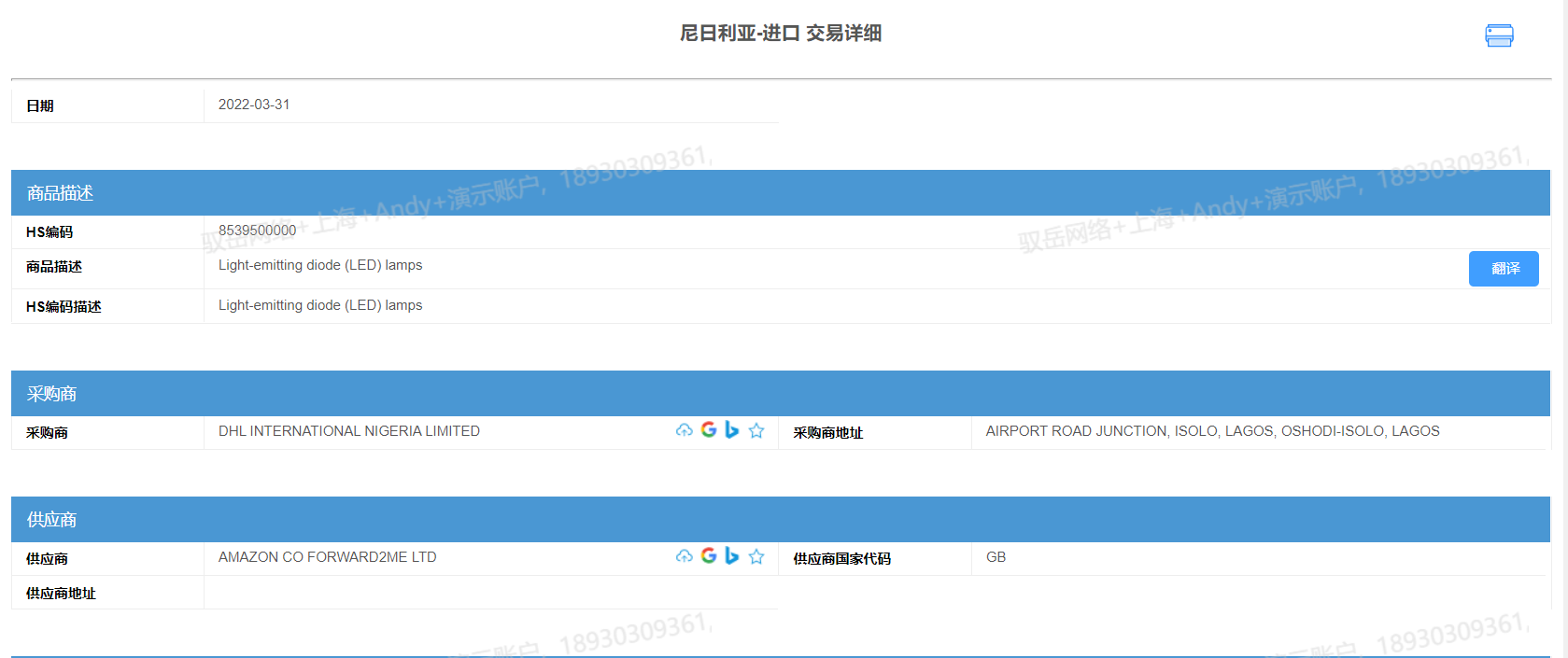Search DHL International Nigeria Limited on Google
Screen dimensions: 1568x658
pyautogui.click(x=709, y=429)
